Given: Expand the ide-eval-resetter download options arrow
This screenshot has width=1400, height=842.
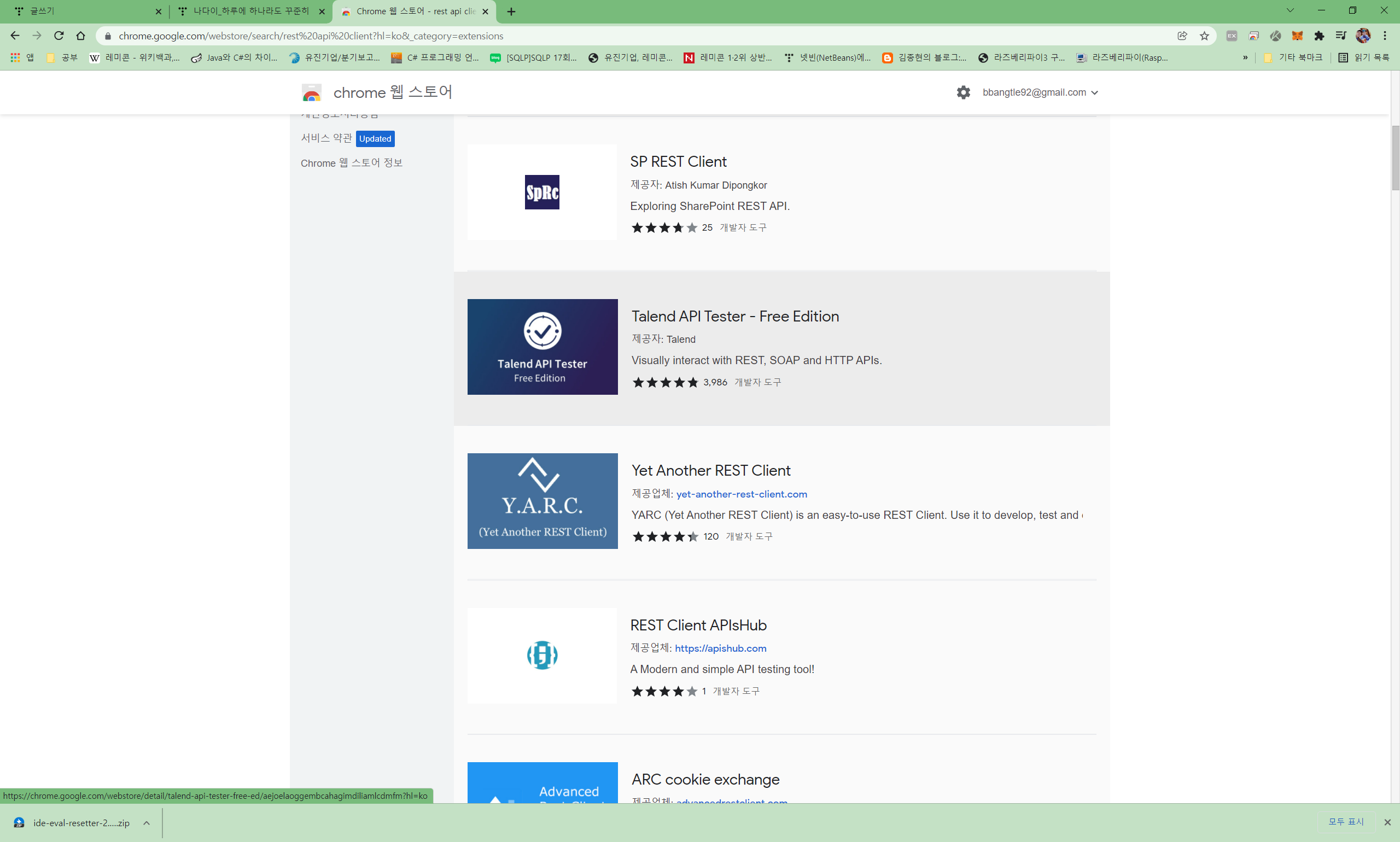Looking at the screenshot, I should (147, 823).
